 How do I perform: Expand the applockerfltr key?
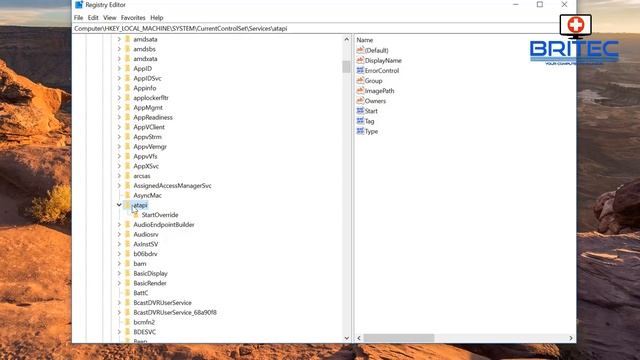[x=119, y=98]
